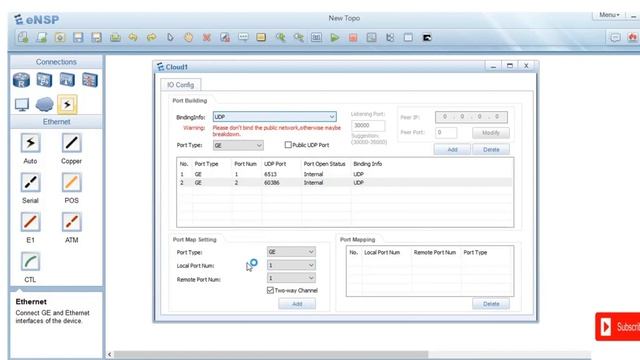Click the Fit to Screen icon
Image resolution: width=640 pixels, height=360 pixels.
(x=316, y=38)
